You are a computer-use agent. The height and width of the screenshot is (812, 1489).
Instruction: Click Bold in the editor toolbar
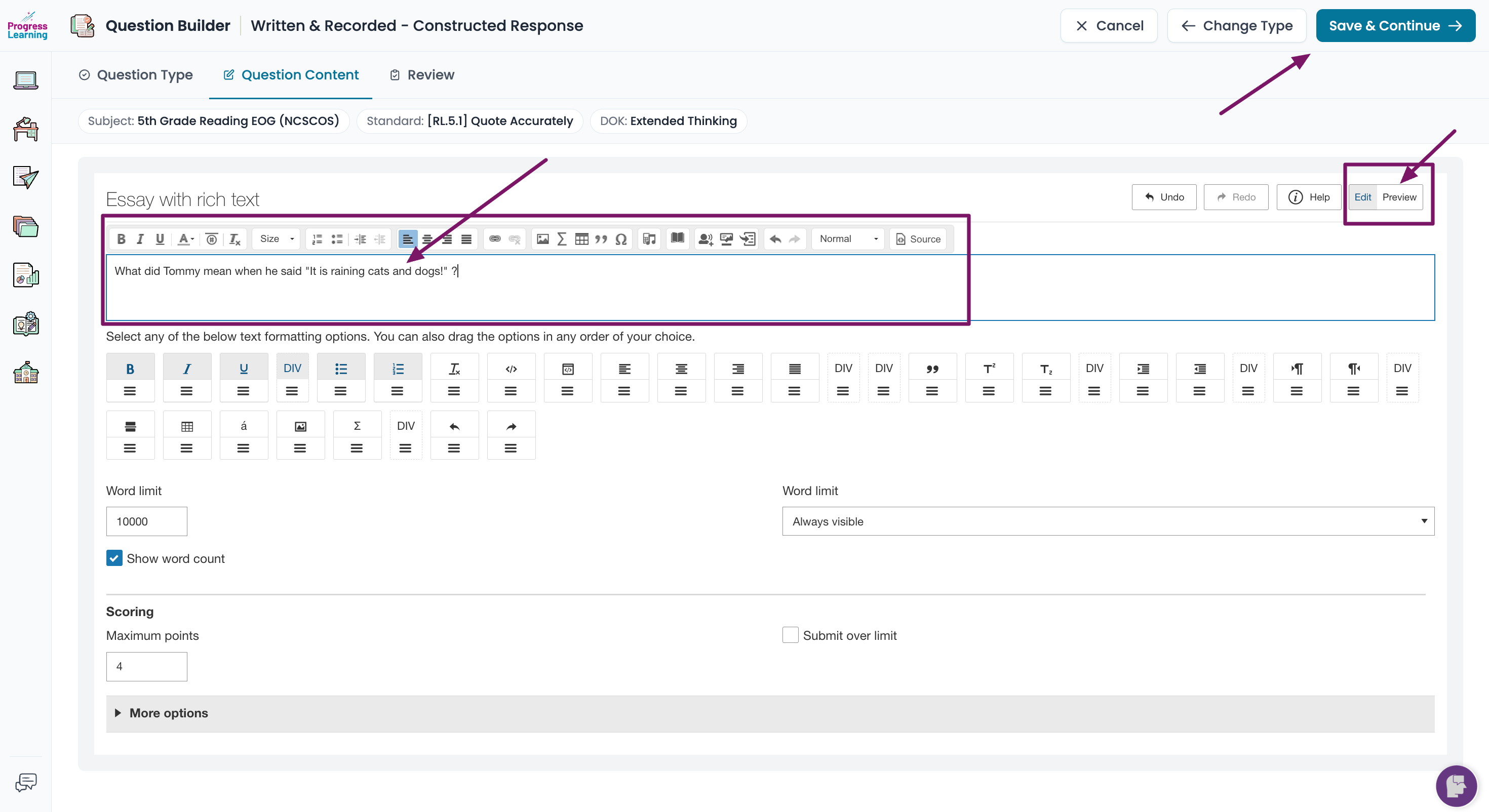pyautogui.click(x=121, y=238)
